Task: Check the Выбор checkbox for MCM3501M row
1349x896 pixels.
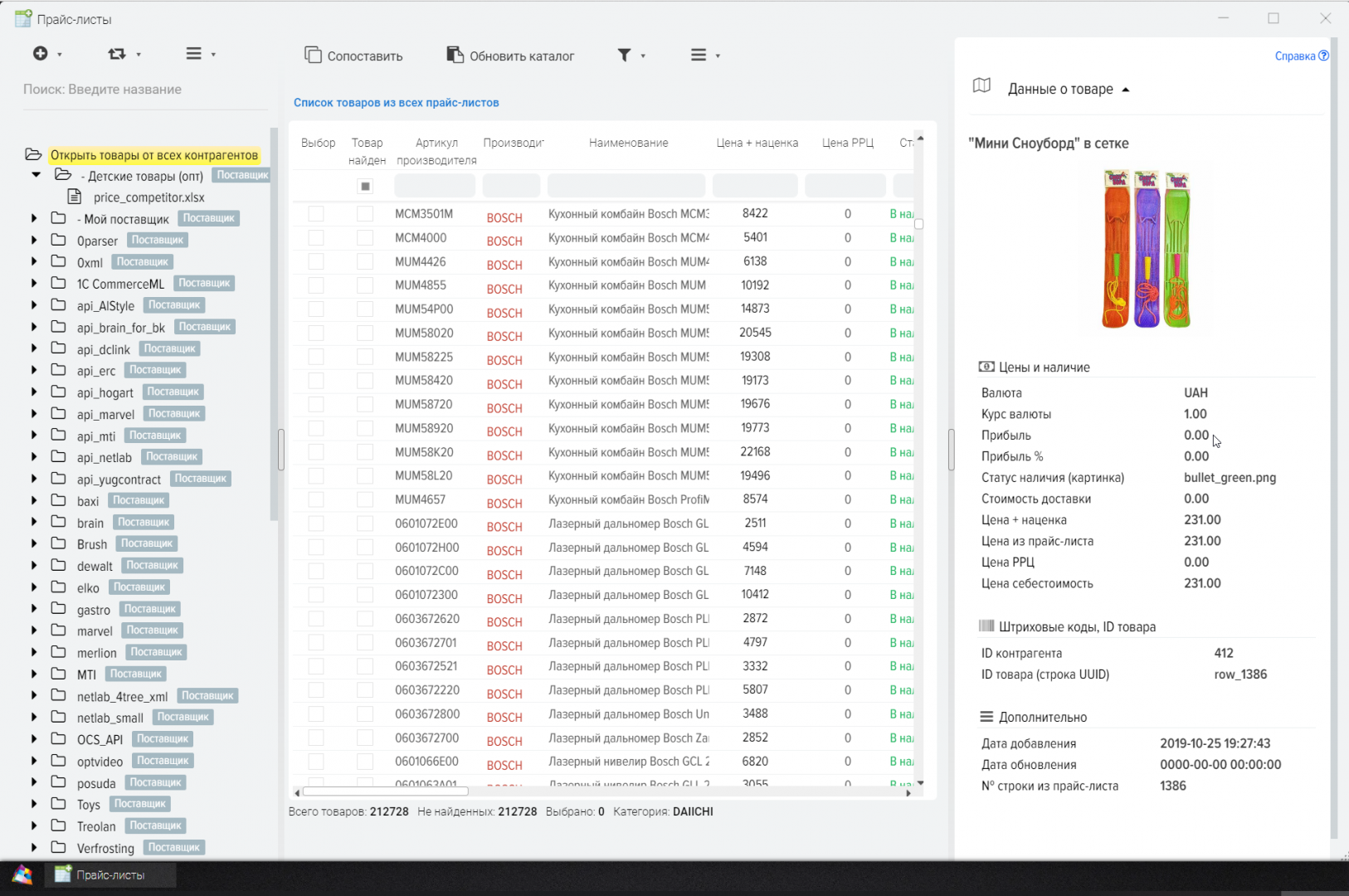Action: pyautogui.click(x=316, y=214)
